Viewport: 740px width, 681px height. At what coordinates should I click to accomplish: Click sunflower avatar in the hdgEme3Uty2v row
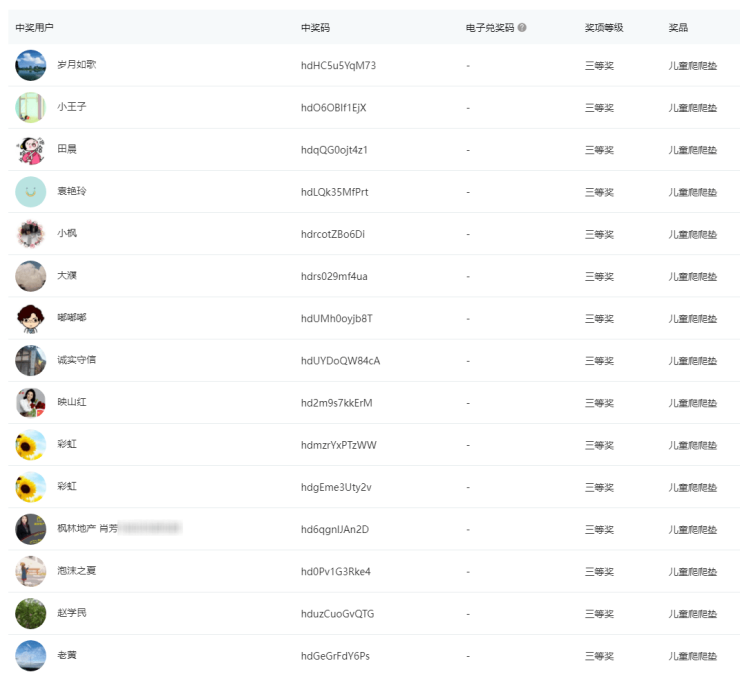(x=31, y=487)
